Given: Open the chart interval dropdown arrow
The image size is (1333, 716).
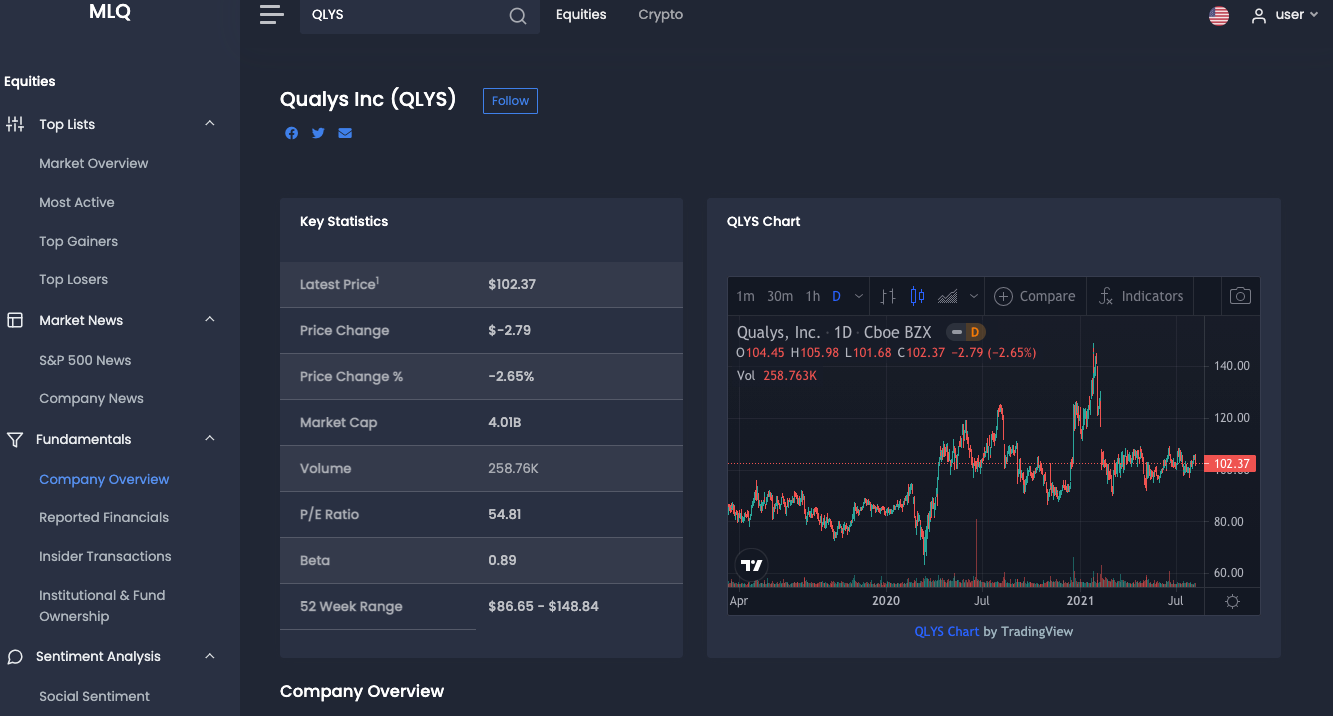Looking at the screenshot, I should point(859,297).
